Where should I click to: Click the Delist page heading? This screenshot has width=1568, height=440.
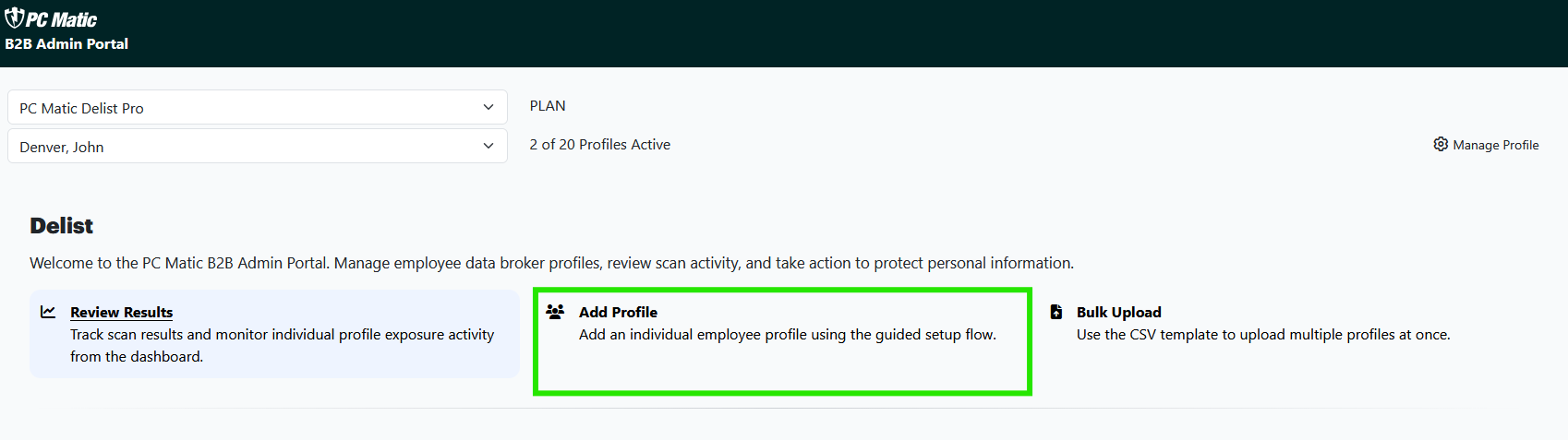pos(61,226)
